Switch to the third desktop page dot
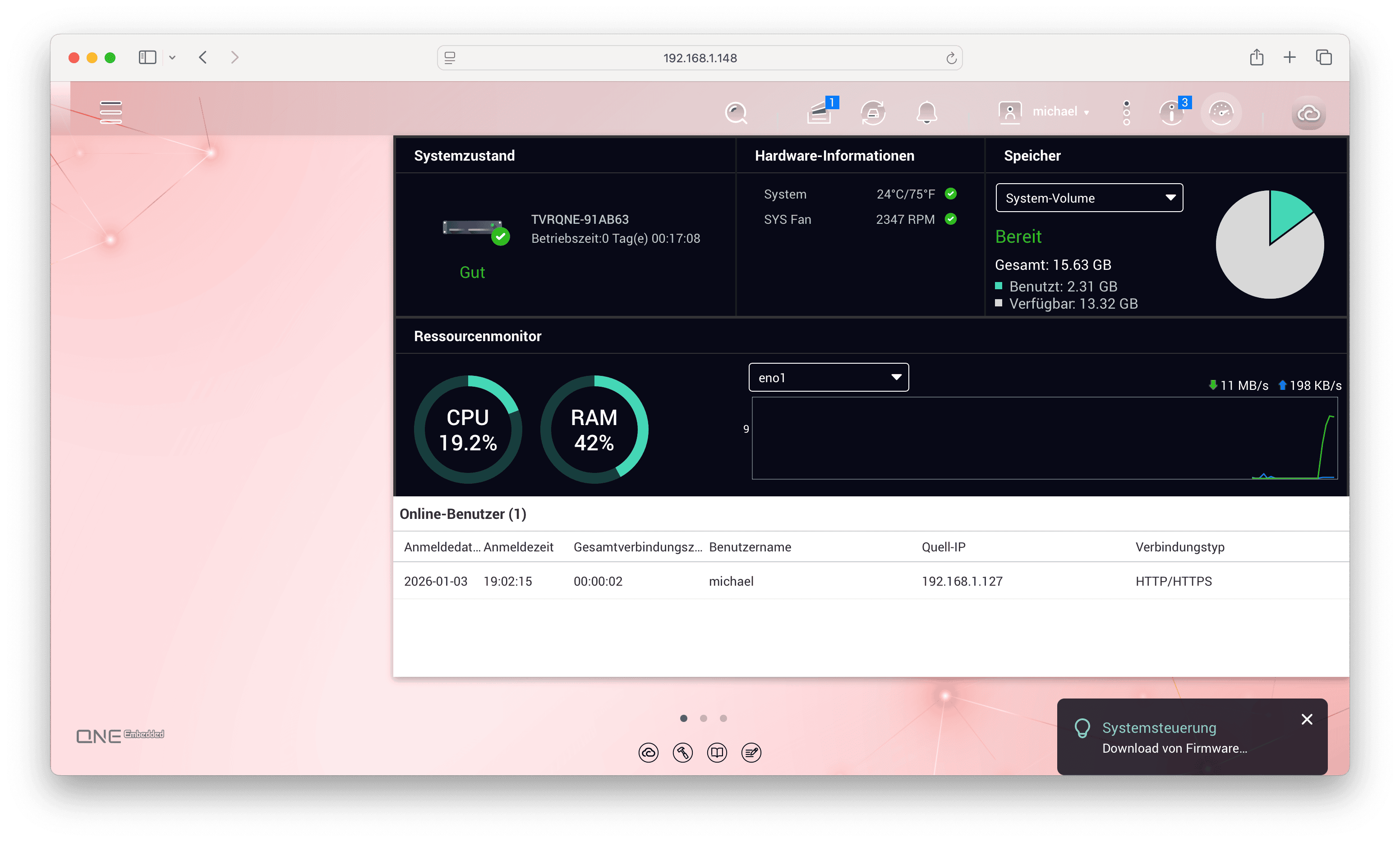This screenshot has height=842, width=1400. coord(723,718)
